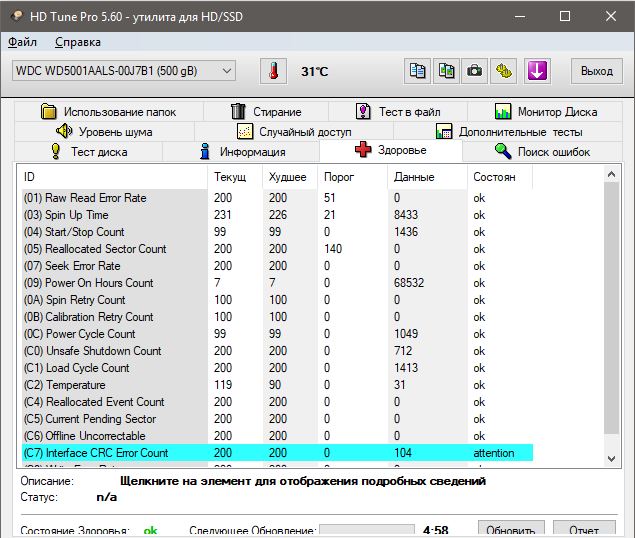Image resolution: width=635 pixels, height=538 pixels.
Task: Click the Обновить button
Action: point(511,529)
